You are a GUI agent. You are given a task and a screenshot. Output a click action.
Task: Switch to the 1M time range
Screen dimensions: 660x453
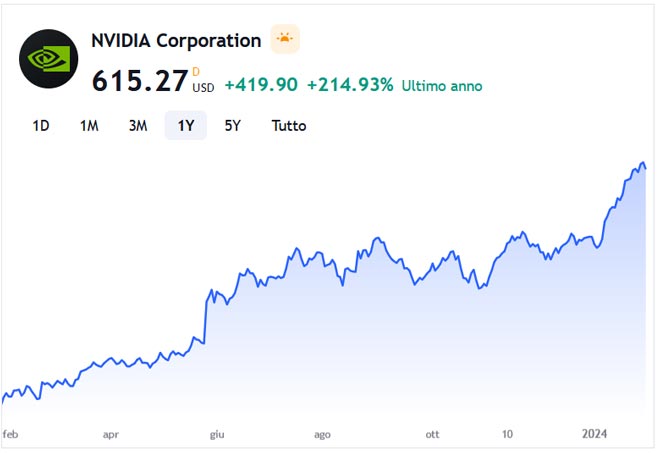[89, 126]
